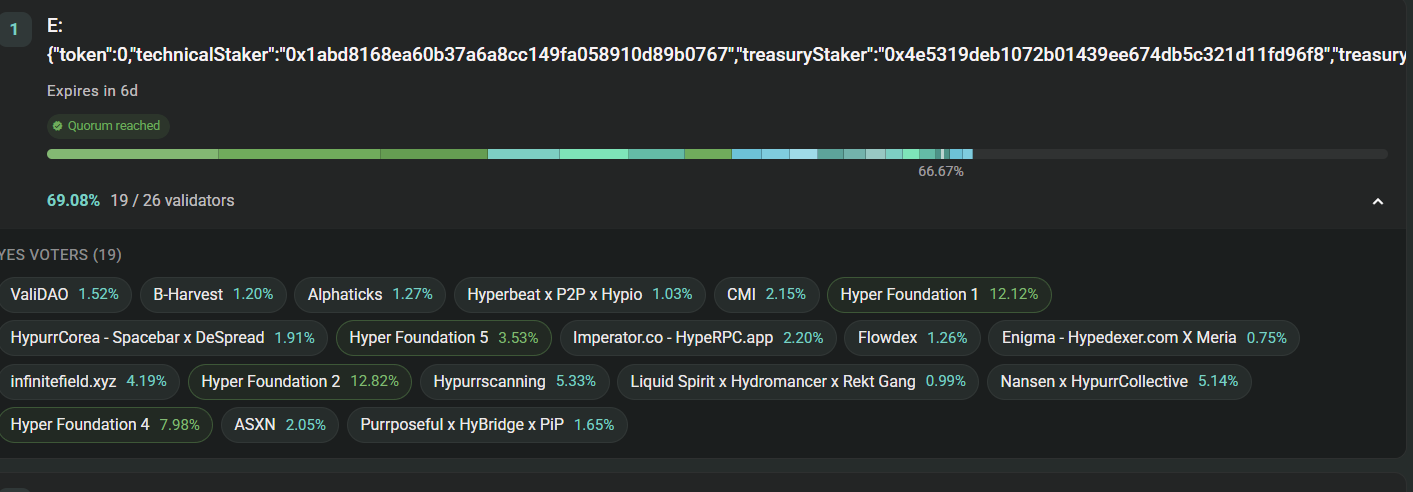The image size is (1413, 492).
Task: Open Imperator.co - HypeRPC.app chip
Action: pos(698,338)
